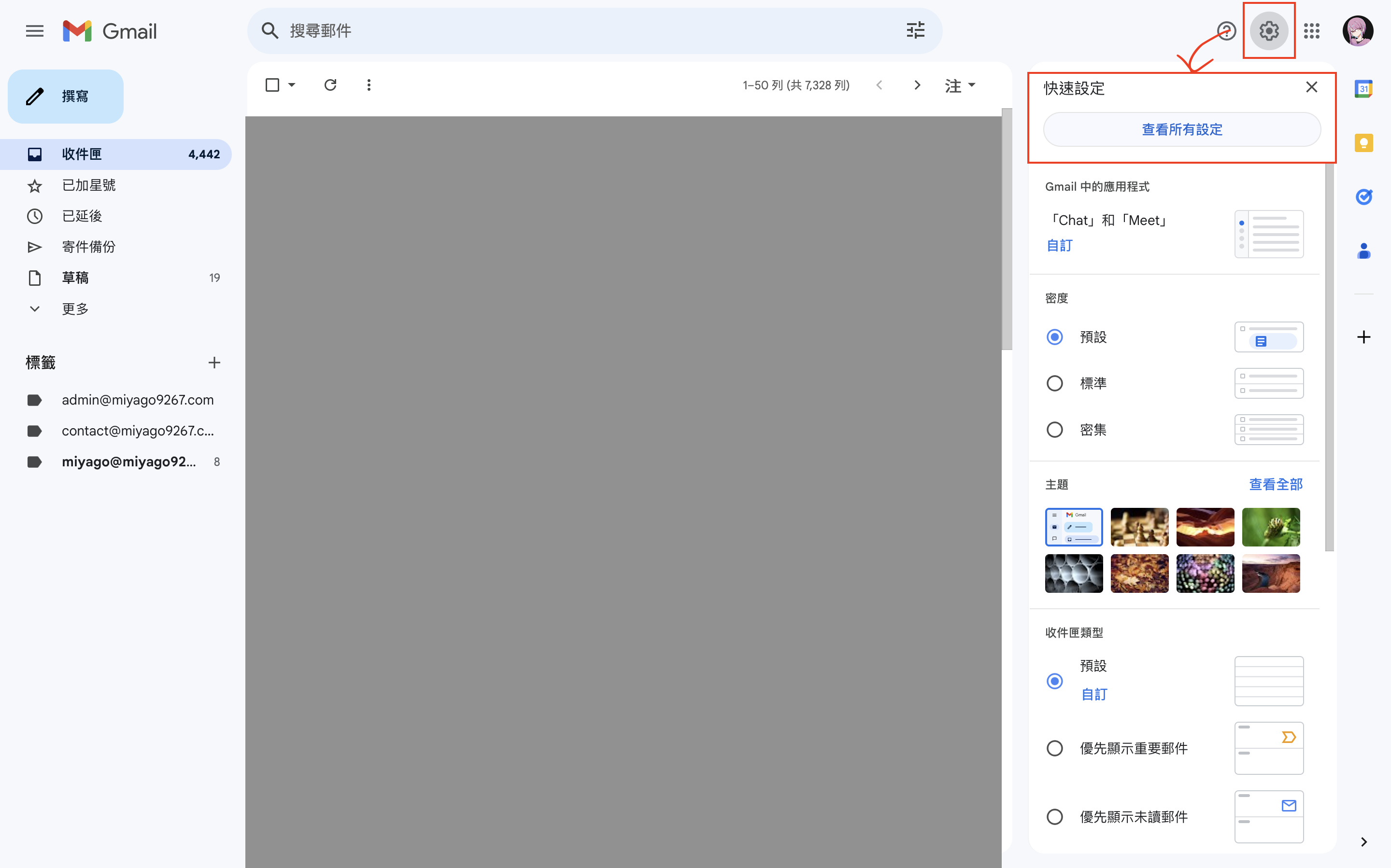The width and height of the screenshot is (1391, 868).
Task: Open the Google Calendar side panel icon
Action: pos(1363,89)
